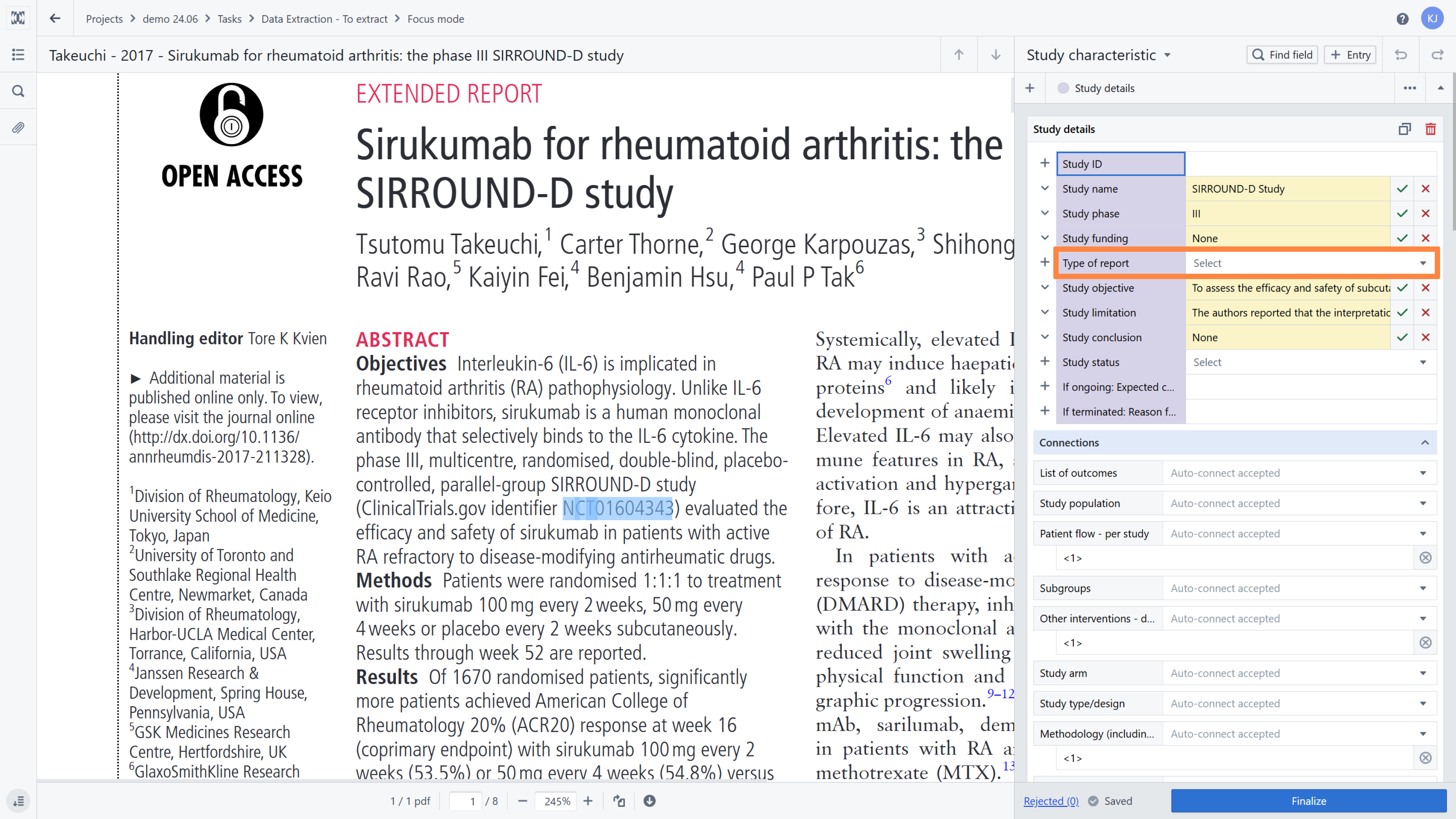
Task: Accept the Study name value
Action: [1402, 189]
